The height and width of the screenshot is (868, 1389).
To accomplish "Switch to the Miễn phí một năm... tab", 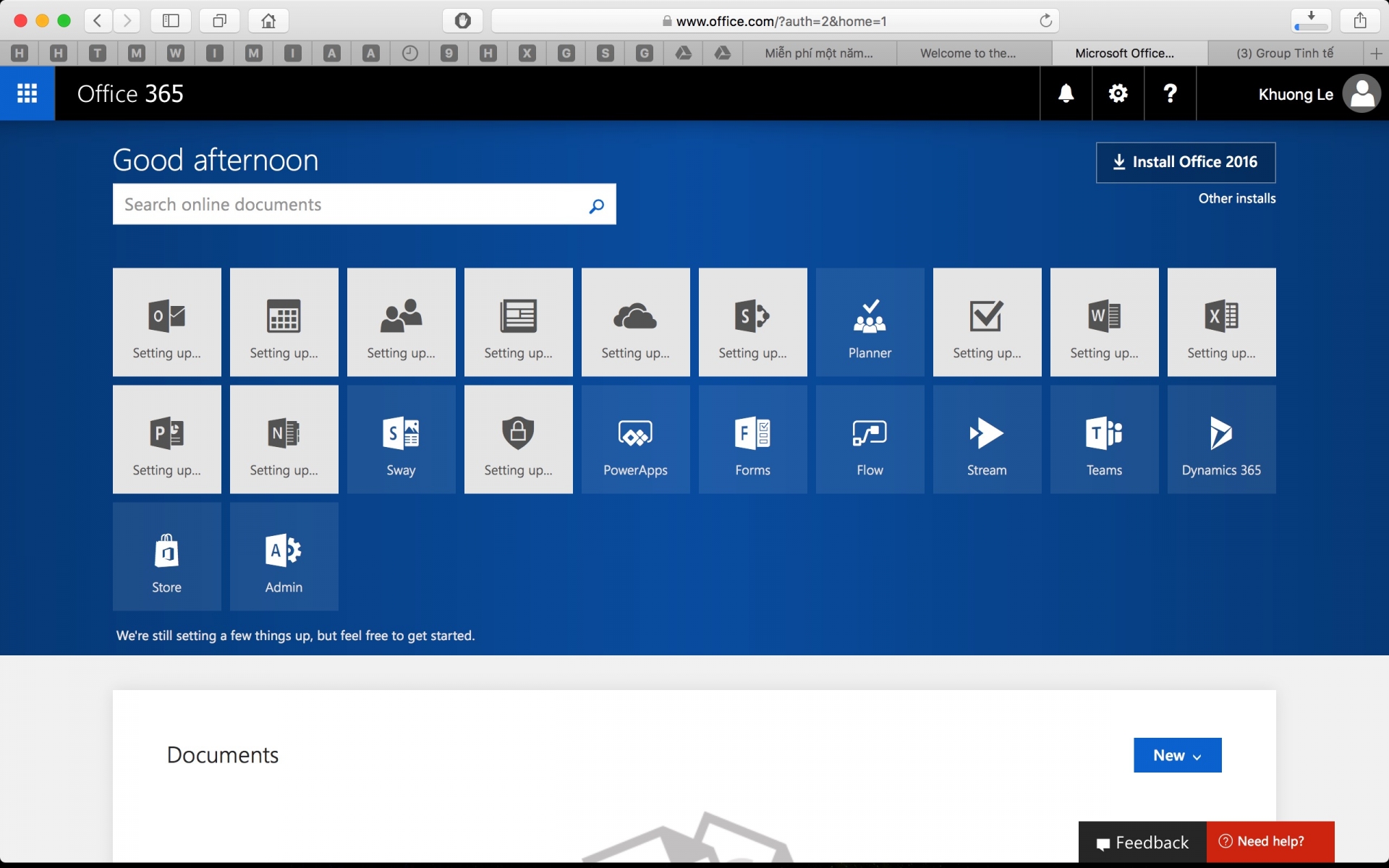I will tap(820, 53).
